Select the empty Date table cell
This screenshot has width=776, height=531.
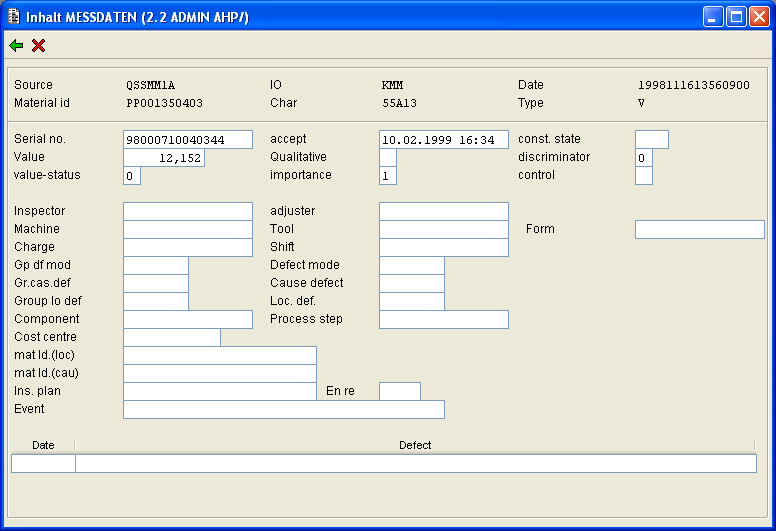click(x=43, y=464)
